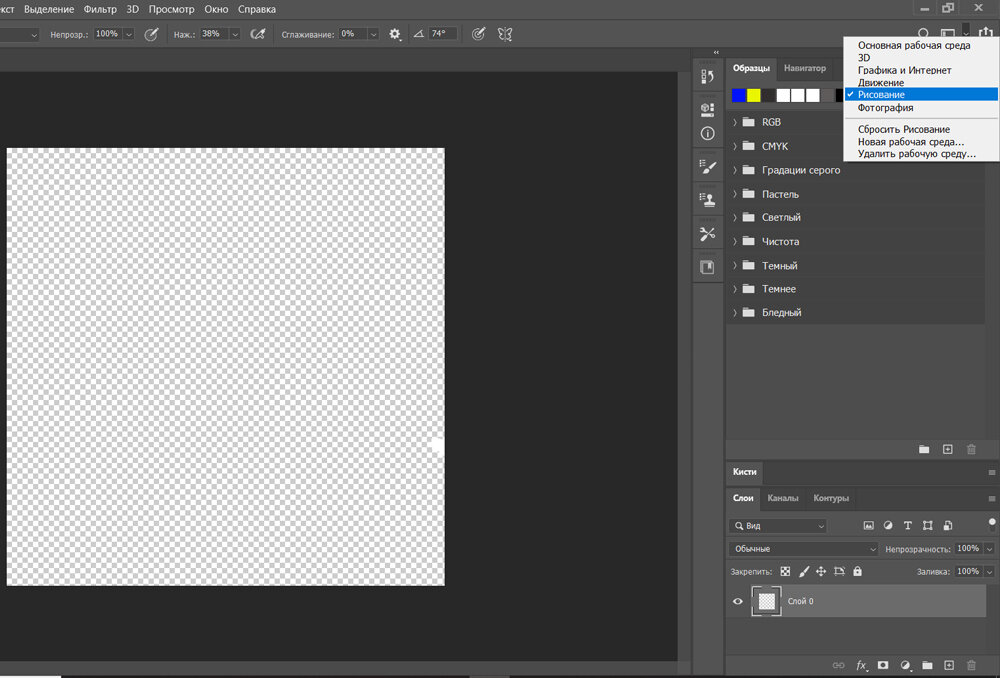
Task: Select Сбросить Рисование menu entry
Action: click(x=904, y=129)
